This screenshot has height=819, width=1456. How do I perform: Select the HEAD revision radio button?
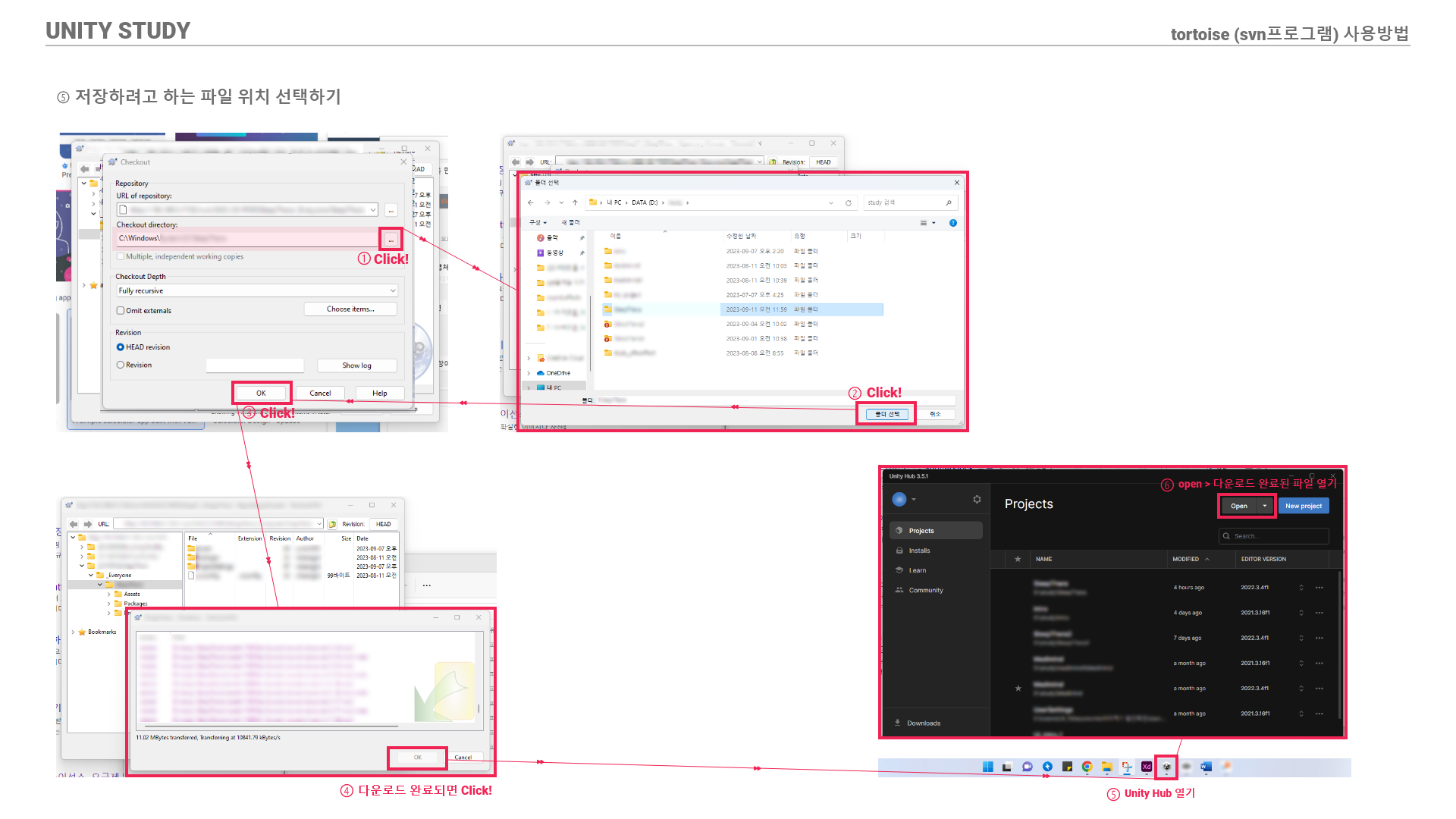(121, 347)
